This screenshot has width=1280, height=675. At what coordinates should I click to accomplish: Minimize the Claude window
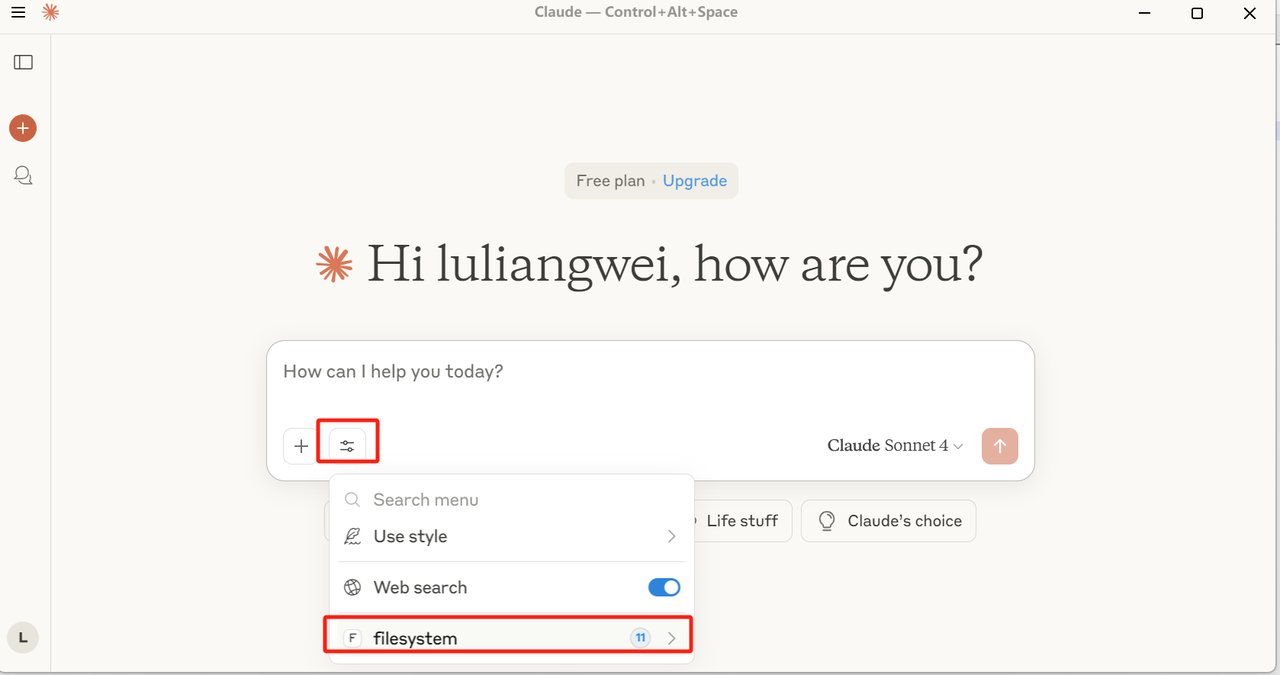coord(1145,13)
